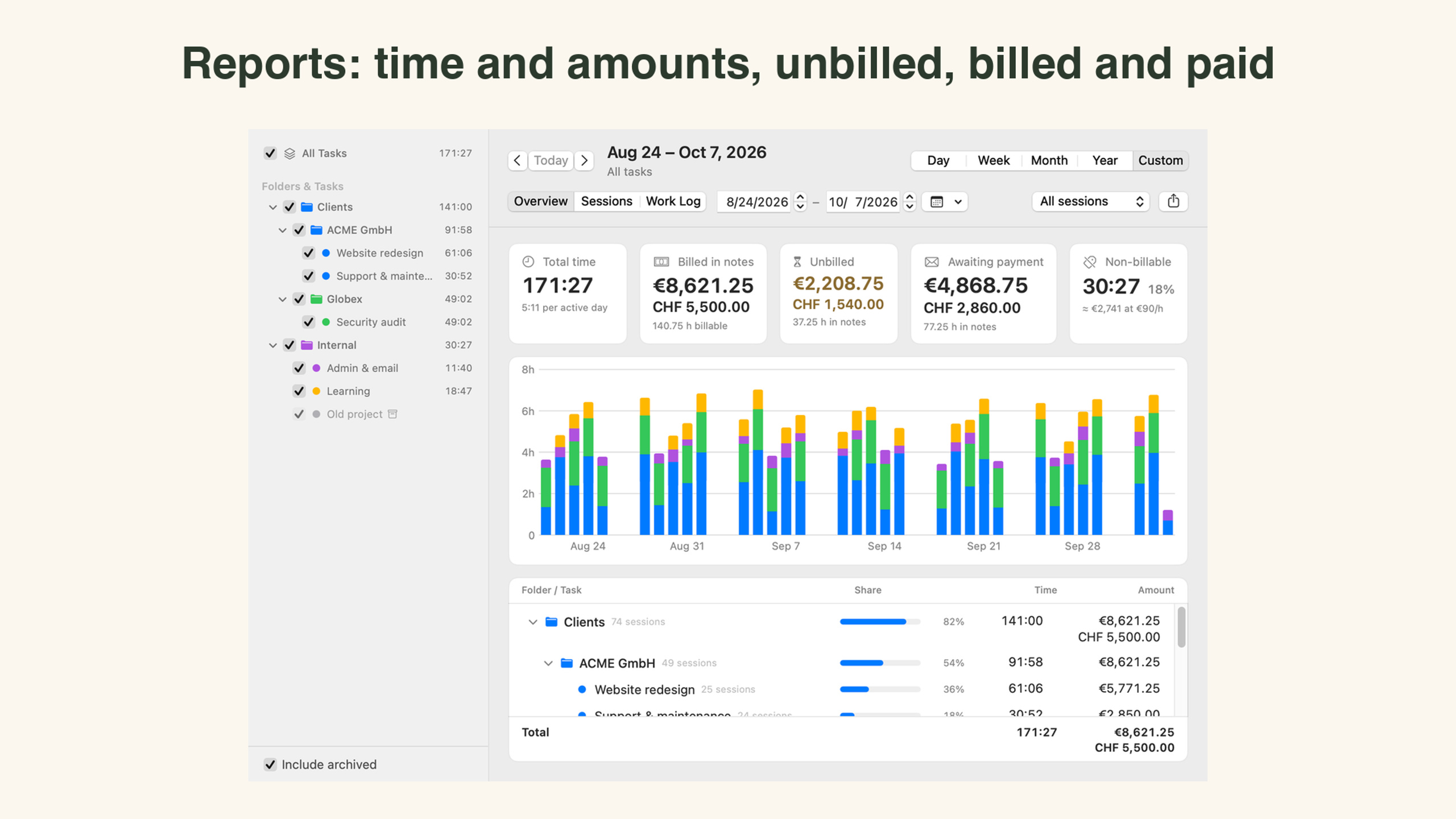Toggle the Security audit checkbox
This screenshot has height=819, width=1456.
coord(308,322)
